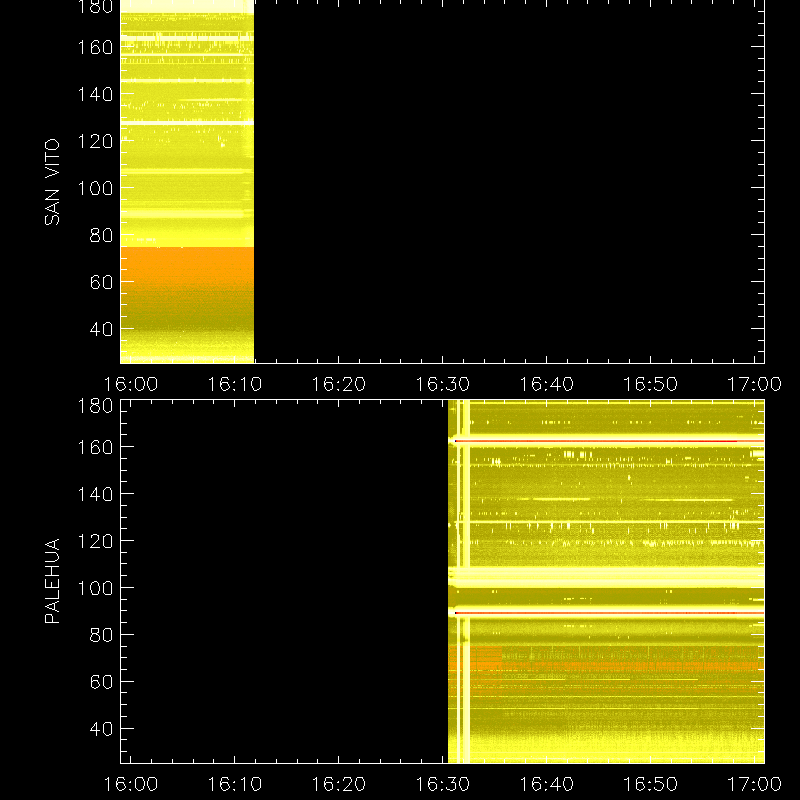Pick the 180 tick label on PALEHUA axis
Image resolution: width=800 pixels, height=800 pixels.
click(x=95, y=406)
